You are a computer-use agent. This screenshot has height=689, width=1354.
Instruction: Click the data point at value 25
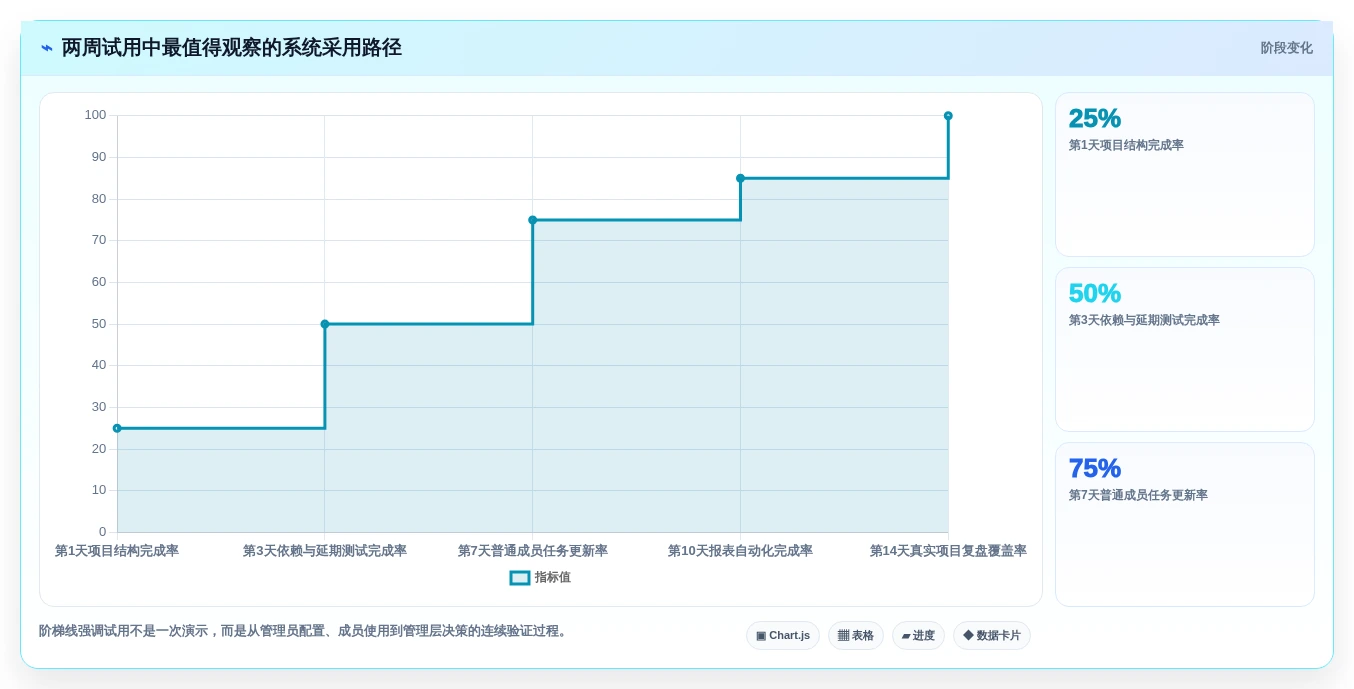click(x=117, y=428)
